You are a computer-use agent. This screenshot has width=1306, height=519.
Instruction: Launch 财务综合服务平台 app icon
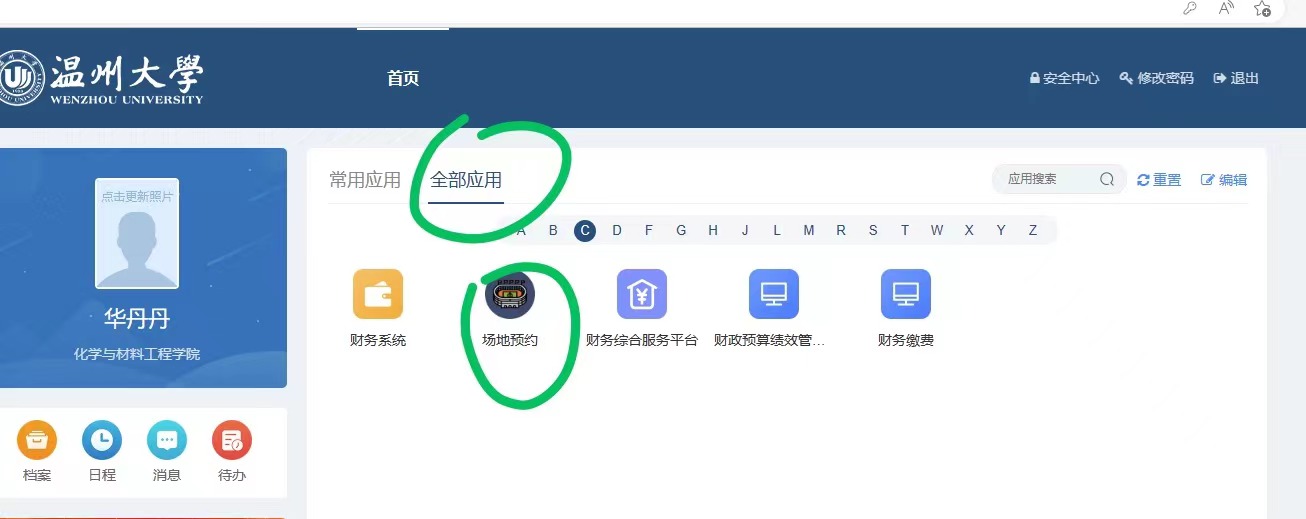642,294
